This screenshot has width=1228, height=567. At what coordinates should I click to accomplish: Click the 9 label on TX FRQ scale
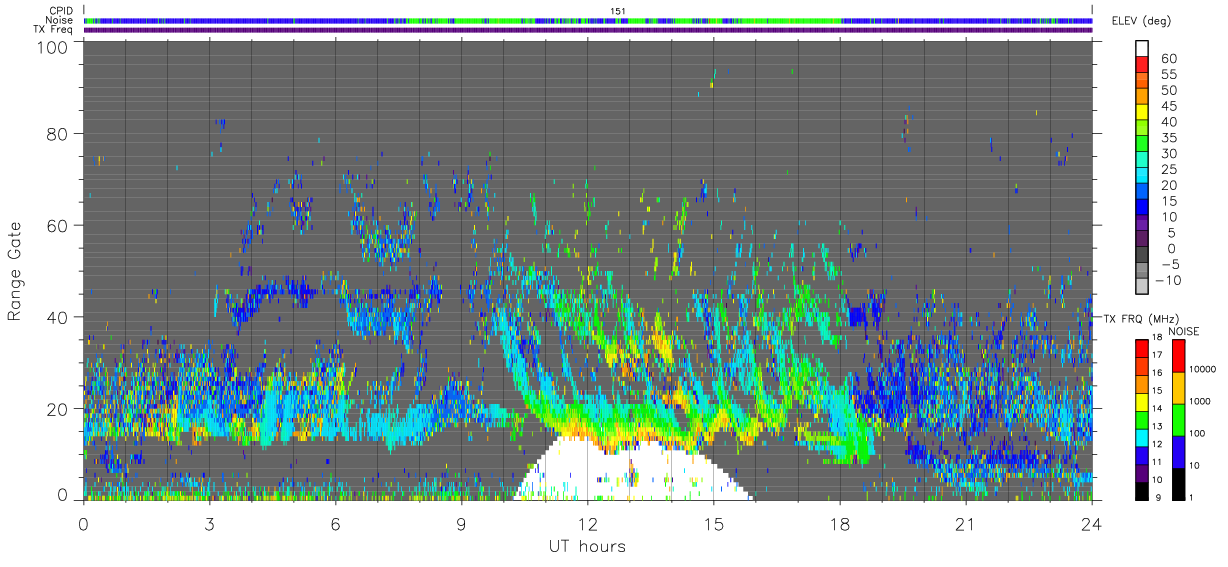(1157, 497)
